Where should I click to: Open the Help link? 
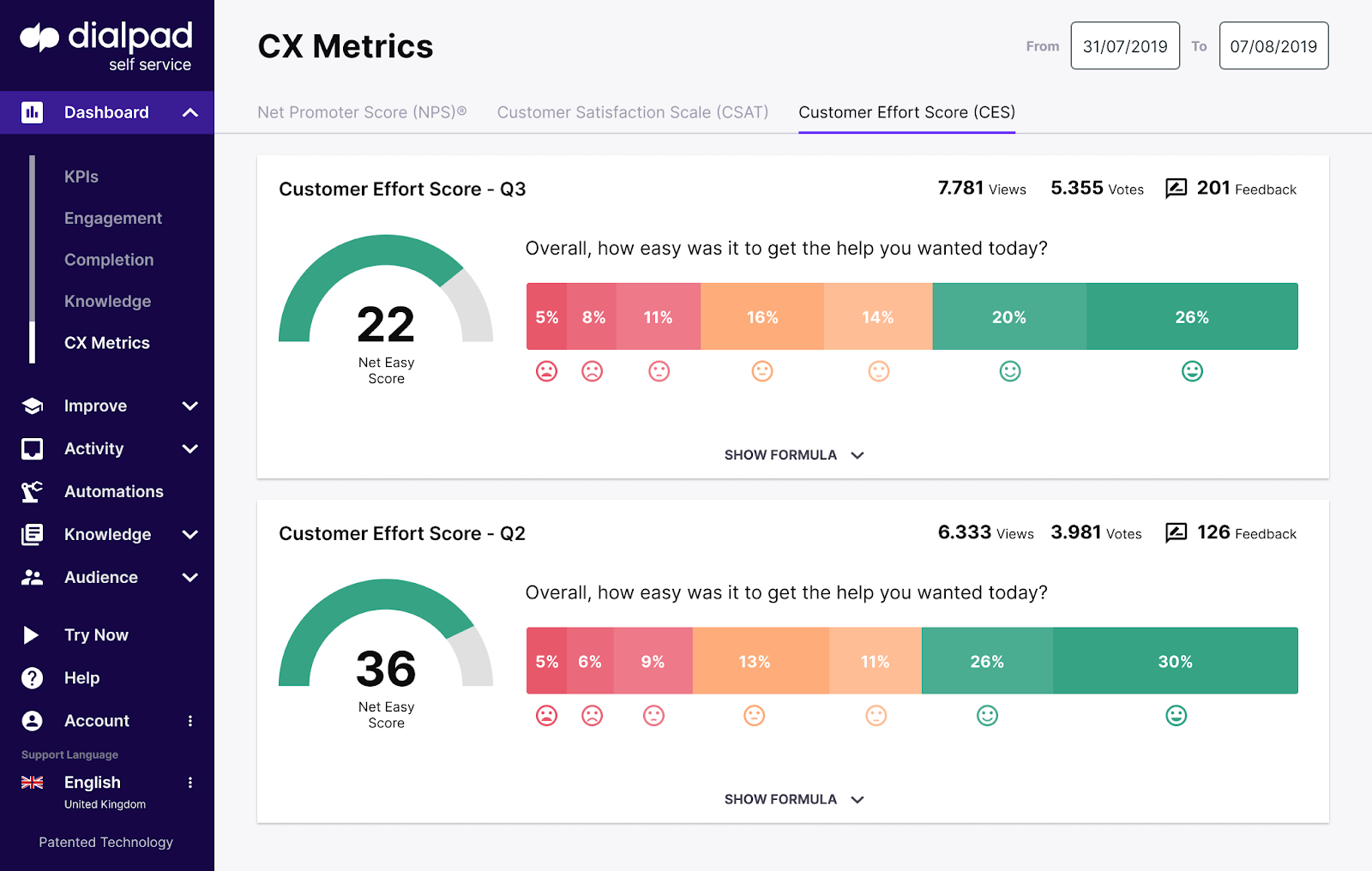tap(82, 678)
